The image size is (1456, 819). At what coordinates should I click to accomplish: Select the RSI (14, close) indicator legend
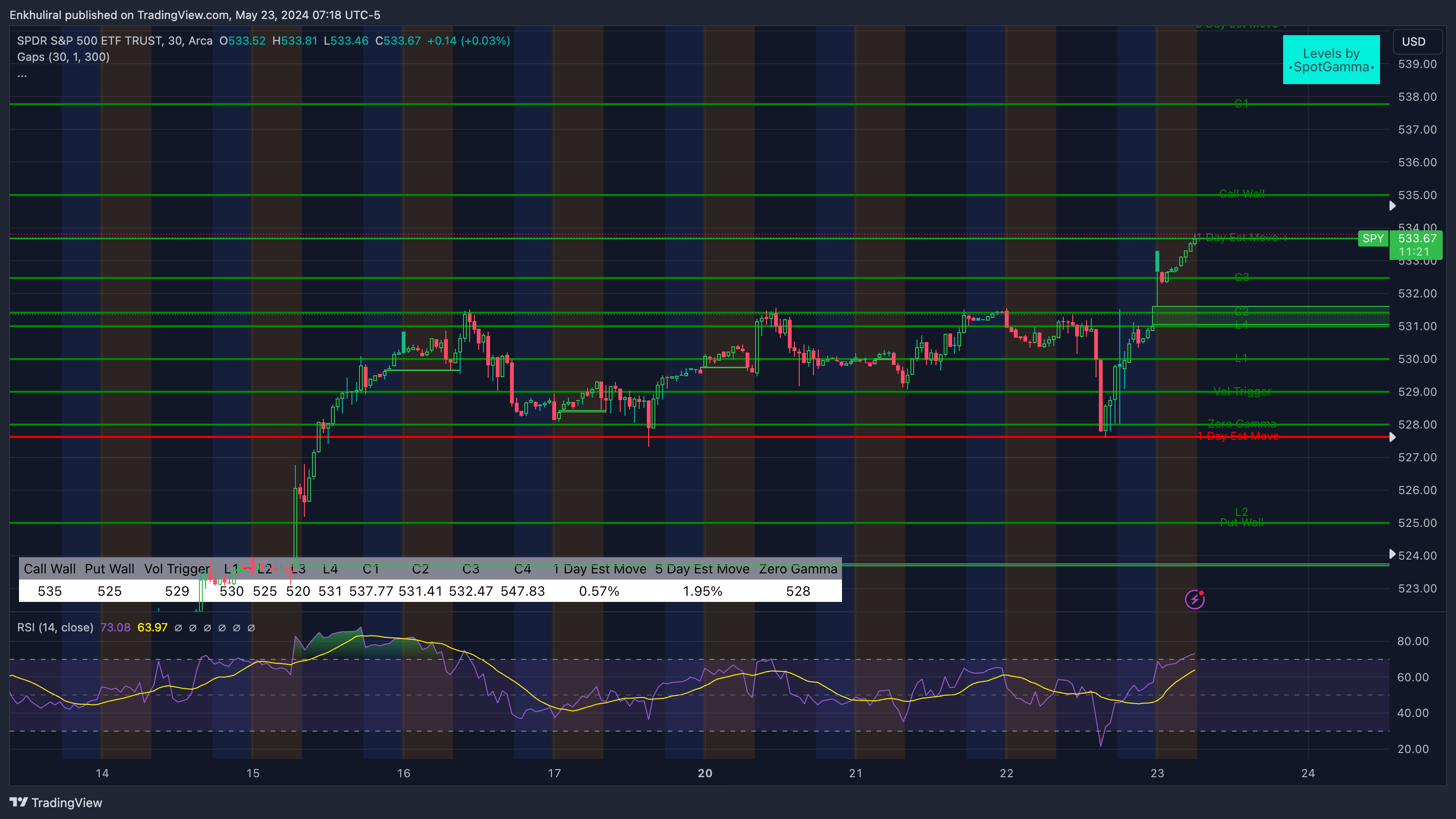[55, 628]
